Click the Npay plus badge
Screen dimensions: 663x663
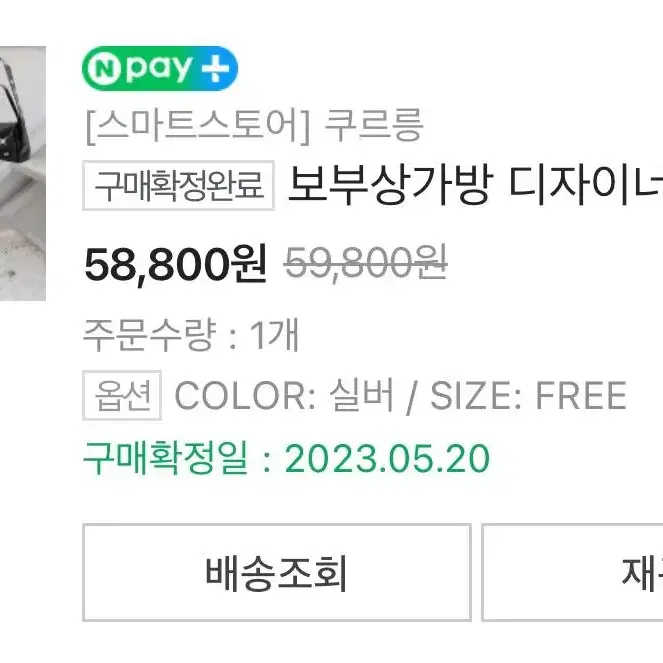[x=160, y=68]
